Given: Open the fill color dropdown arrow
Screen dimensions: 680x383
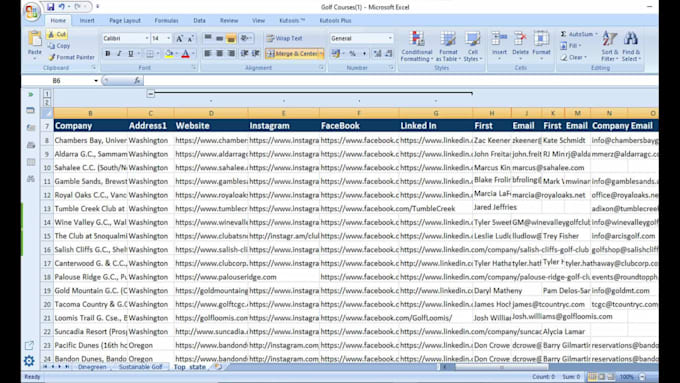Looking at the screenshot, I should 177,53.
